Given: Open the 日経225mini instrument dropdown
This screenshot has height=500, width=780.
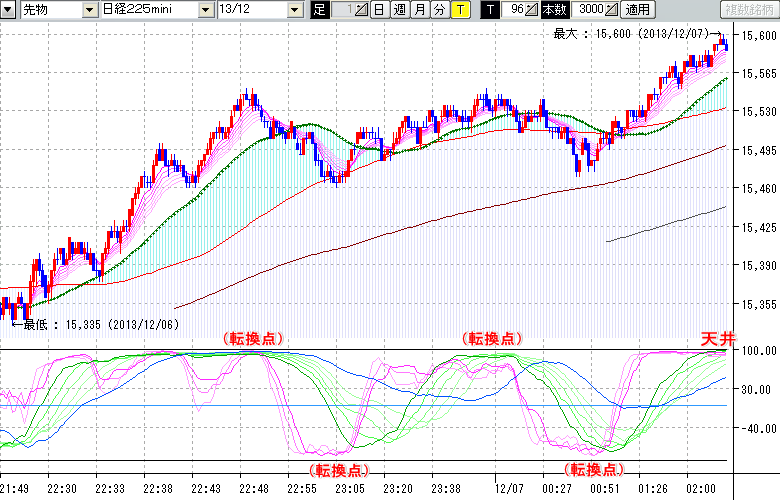Looking at the screenshot, I should (205, 9).
